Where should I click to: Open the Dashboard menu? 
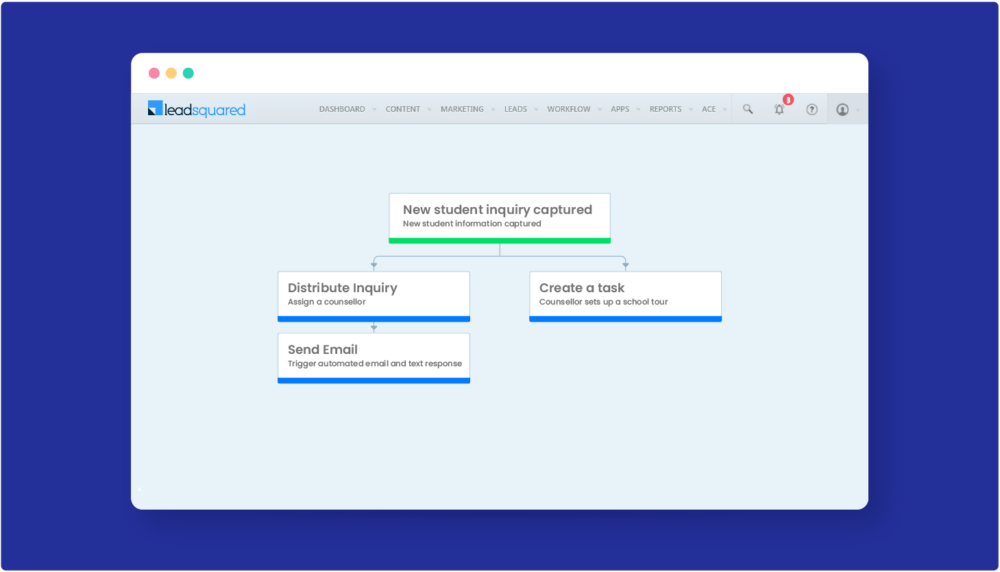342,109
